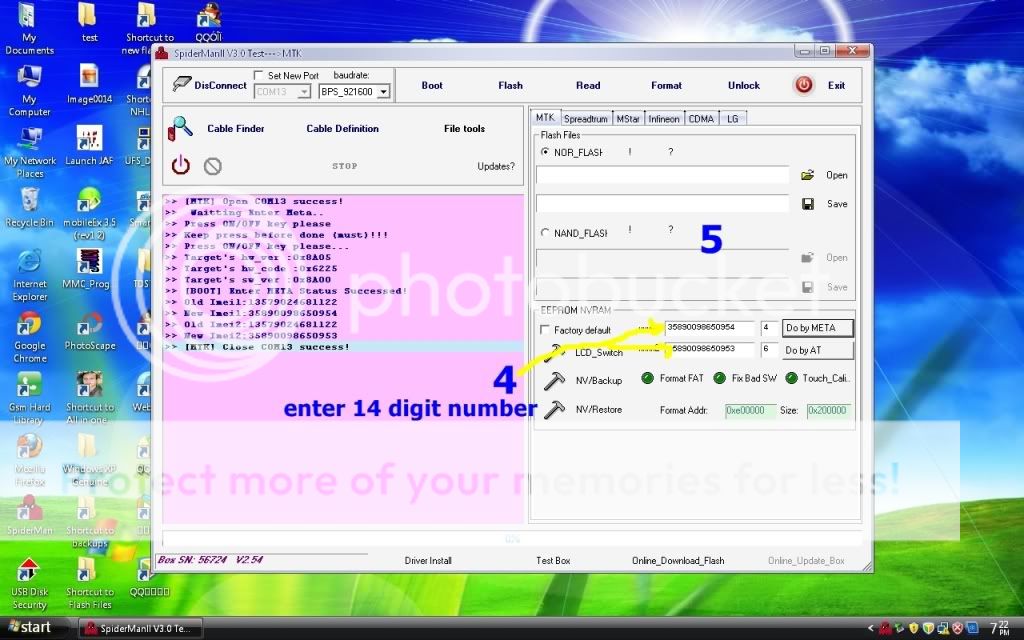Click the LCD_Switch label

[599, 353]
